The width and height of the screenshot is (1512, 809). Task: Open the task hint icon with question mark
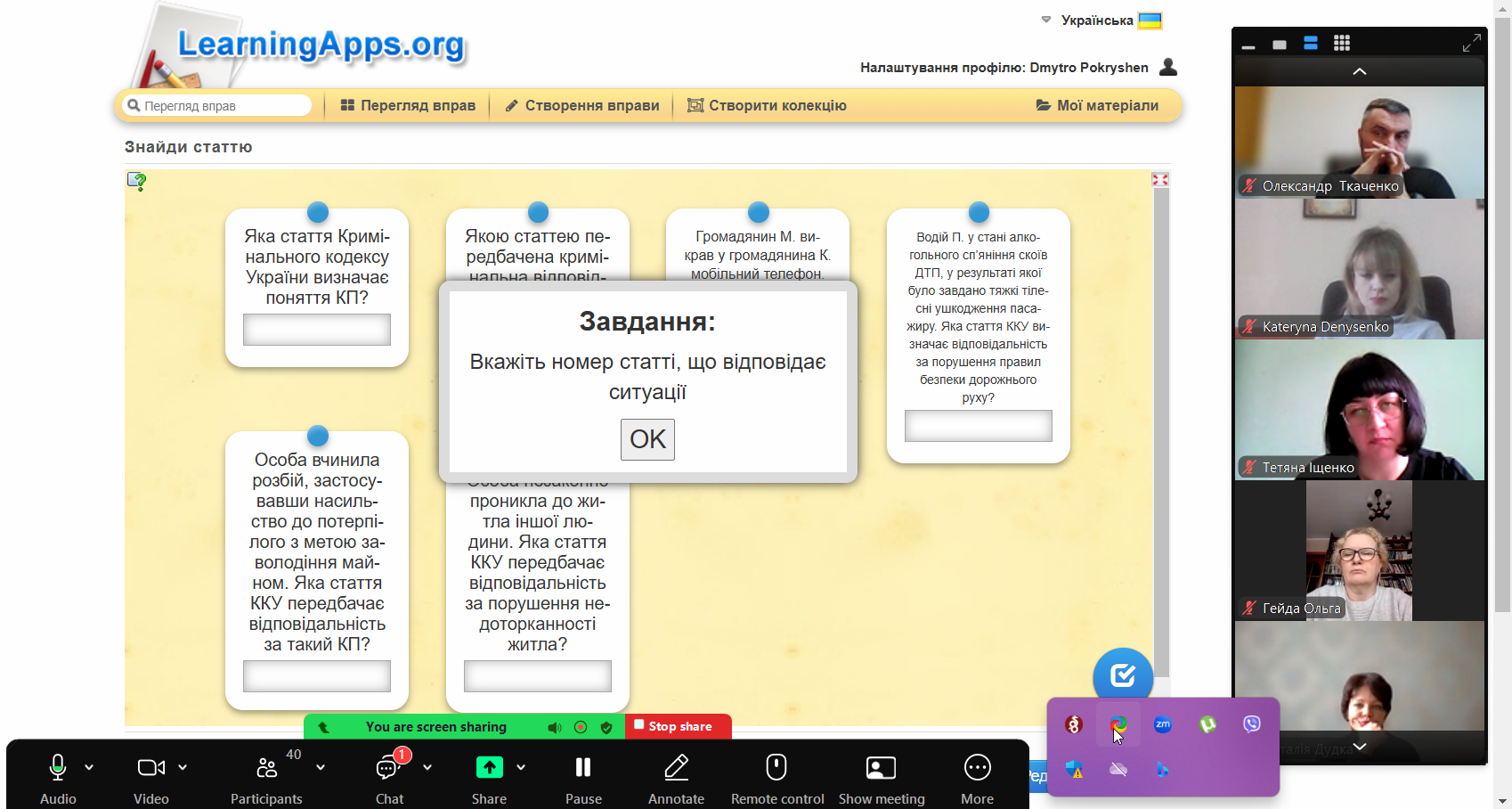136,182
